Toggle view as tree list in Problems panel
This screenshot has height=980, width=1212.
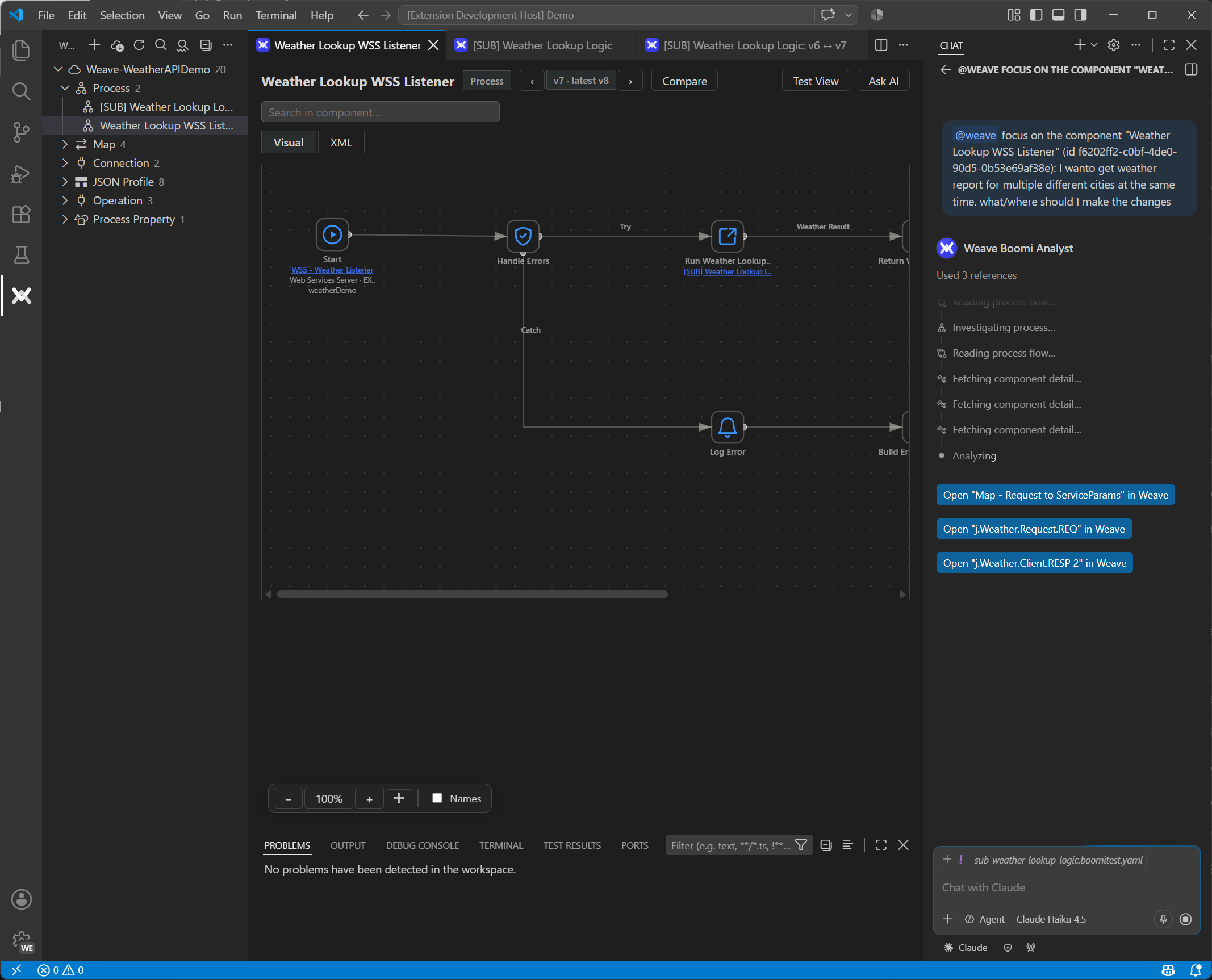pos(847,845)
